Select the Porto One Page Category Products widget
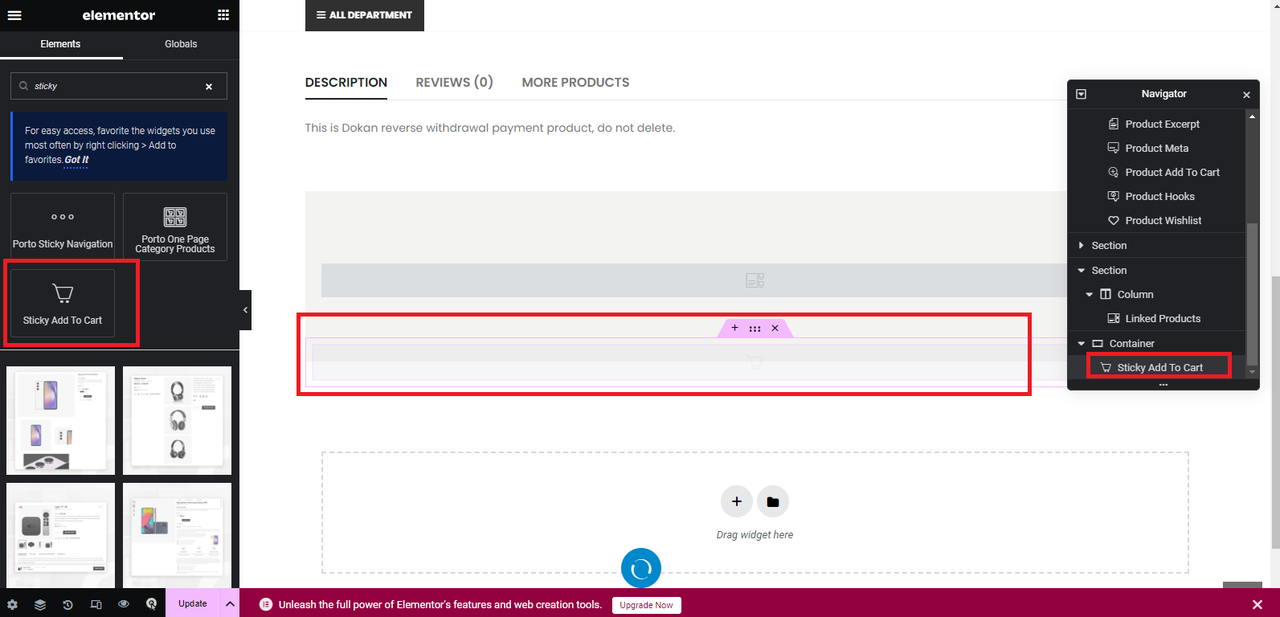Viewport: 1280px width, 617px height. tap(175, 227)
